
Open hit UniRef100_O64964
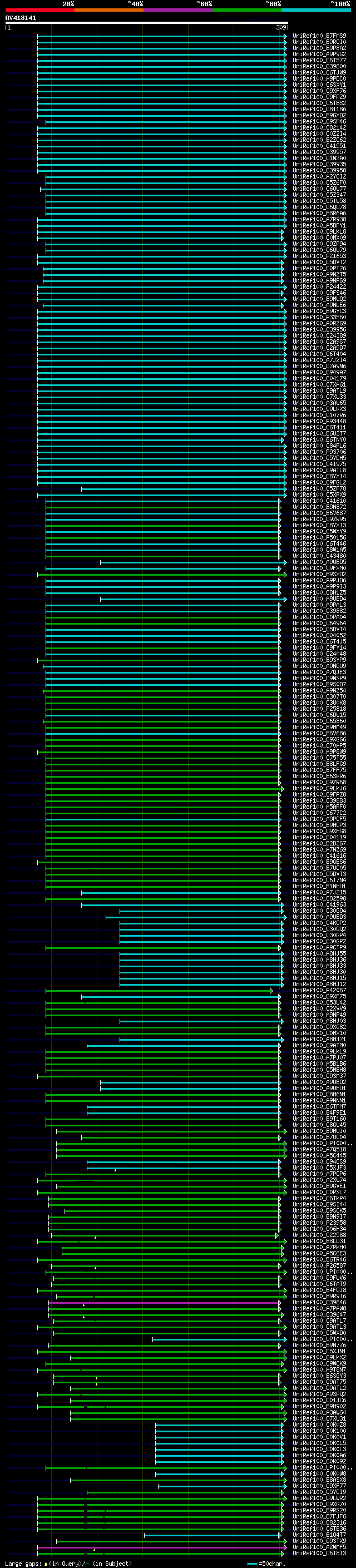coord(319,624)
